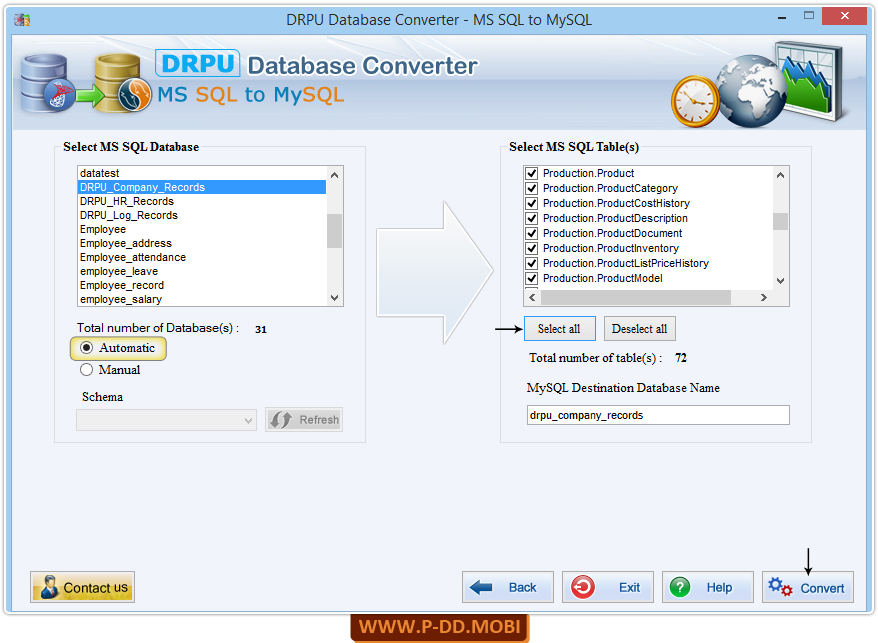Toggle the Production.Product checkbox
This screenshot has width=878, height=643.
532,174
